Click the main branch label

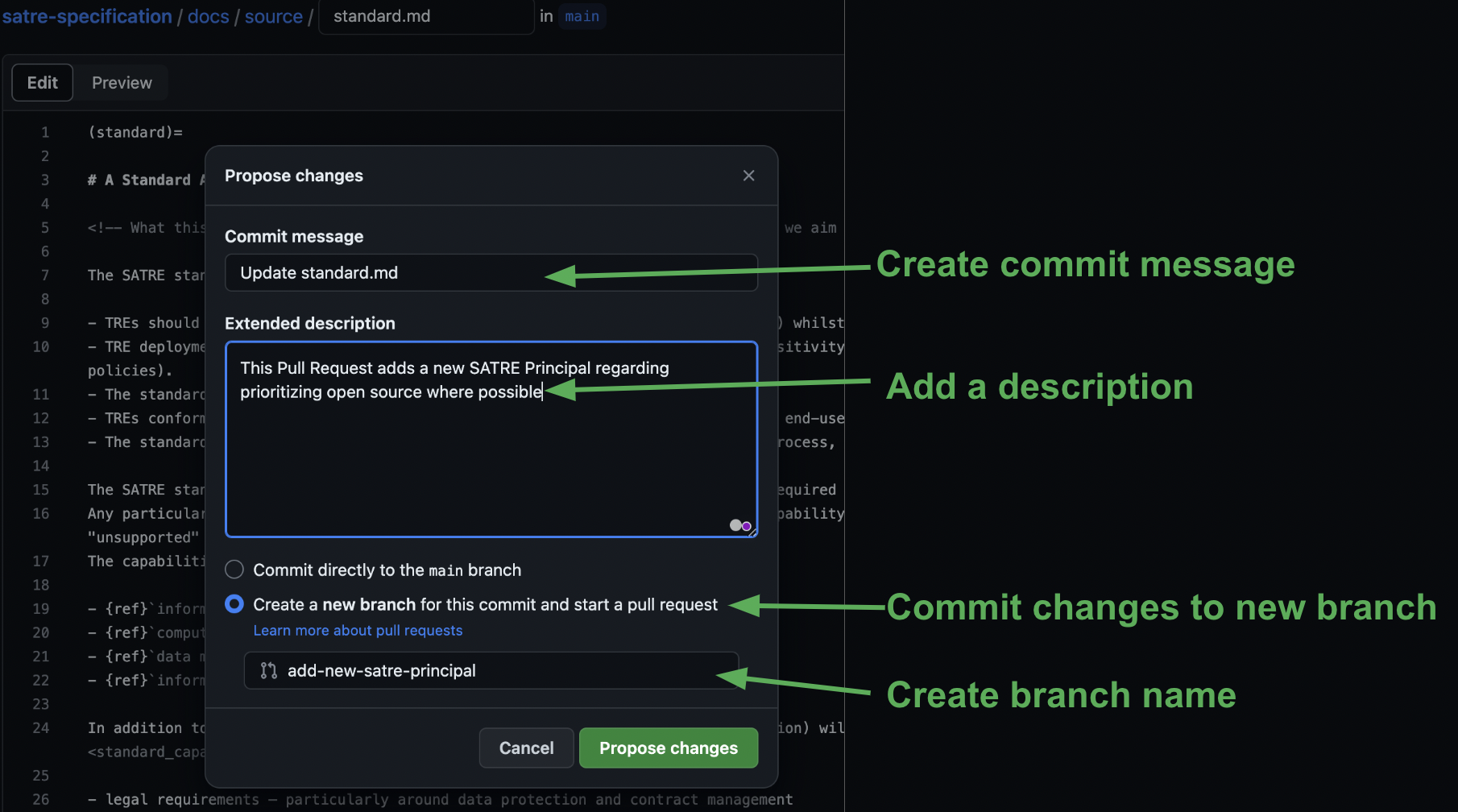(582, 16)
